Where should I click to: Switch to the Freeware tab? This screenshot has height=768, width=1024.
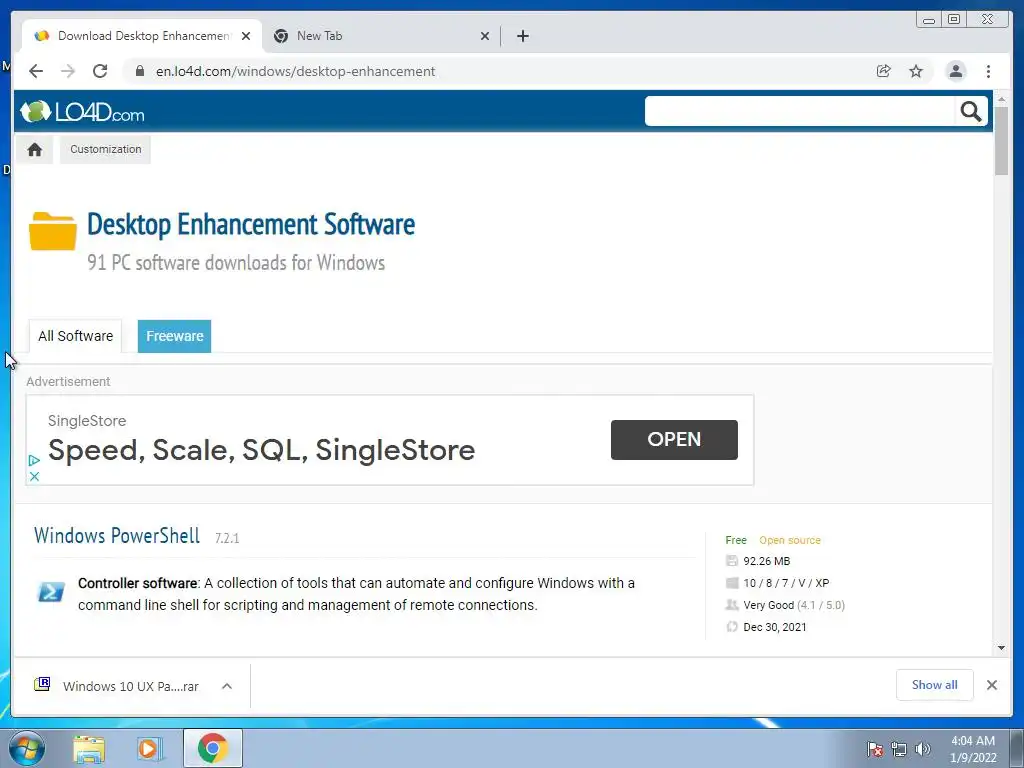pyautogui.click(x=174, y=336)
